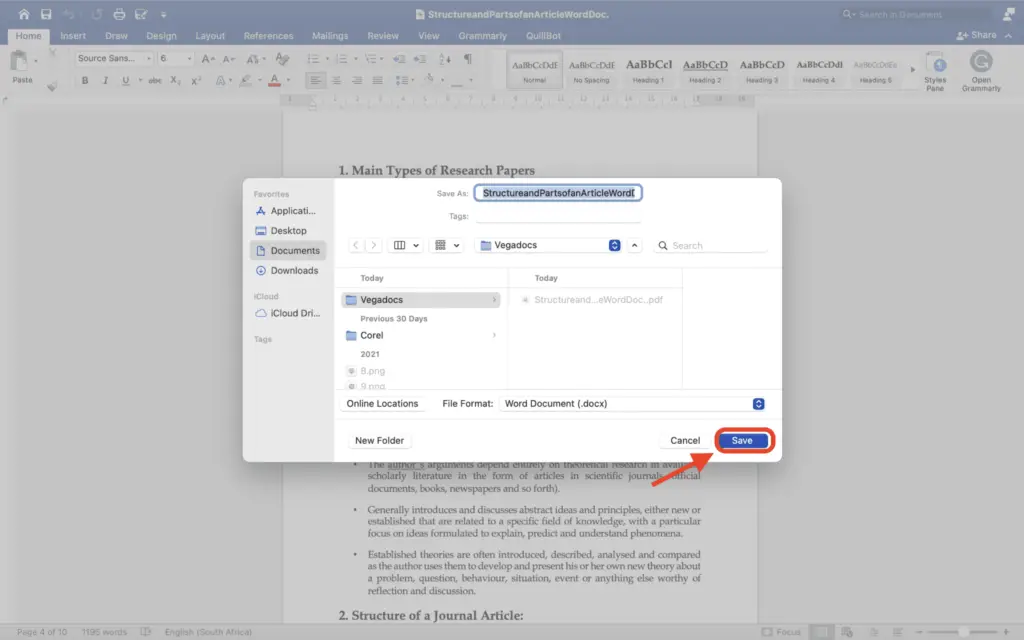Click the clear formatting icon
Image resolution: width=1024 pixels, height=640 pixels.
282,59
